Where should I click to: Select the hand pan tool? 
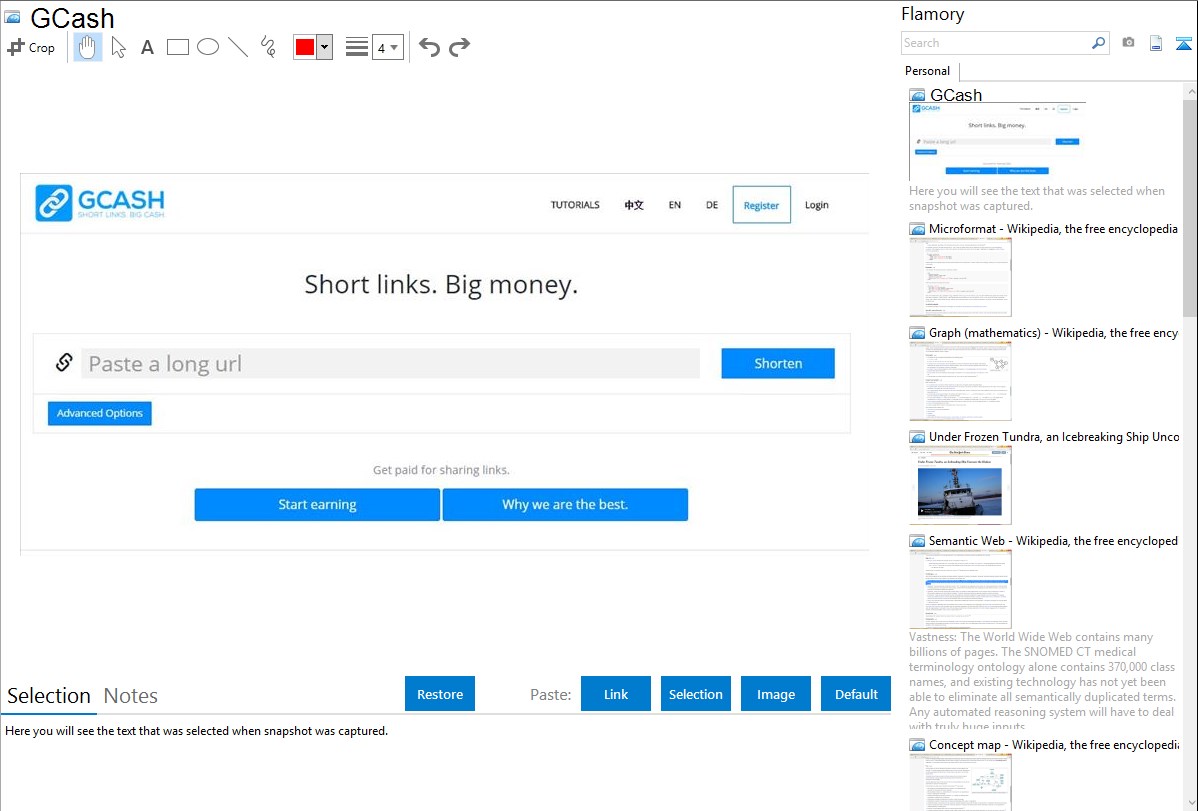coord(88,47)
